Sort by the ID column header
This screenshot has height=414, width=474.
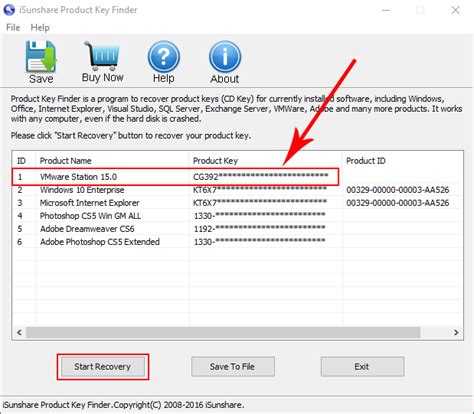(24, 161)
